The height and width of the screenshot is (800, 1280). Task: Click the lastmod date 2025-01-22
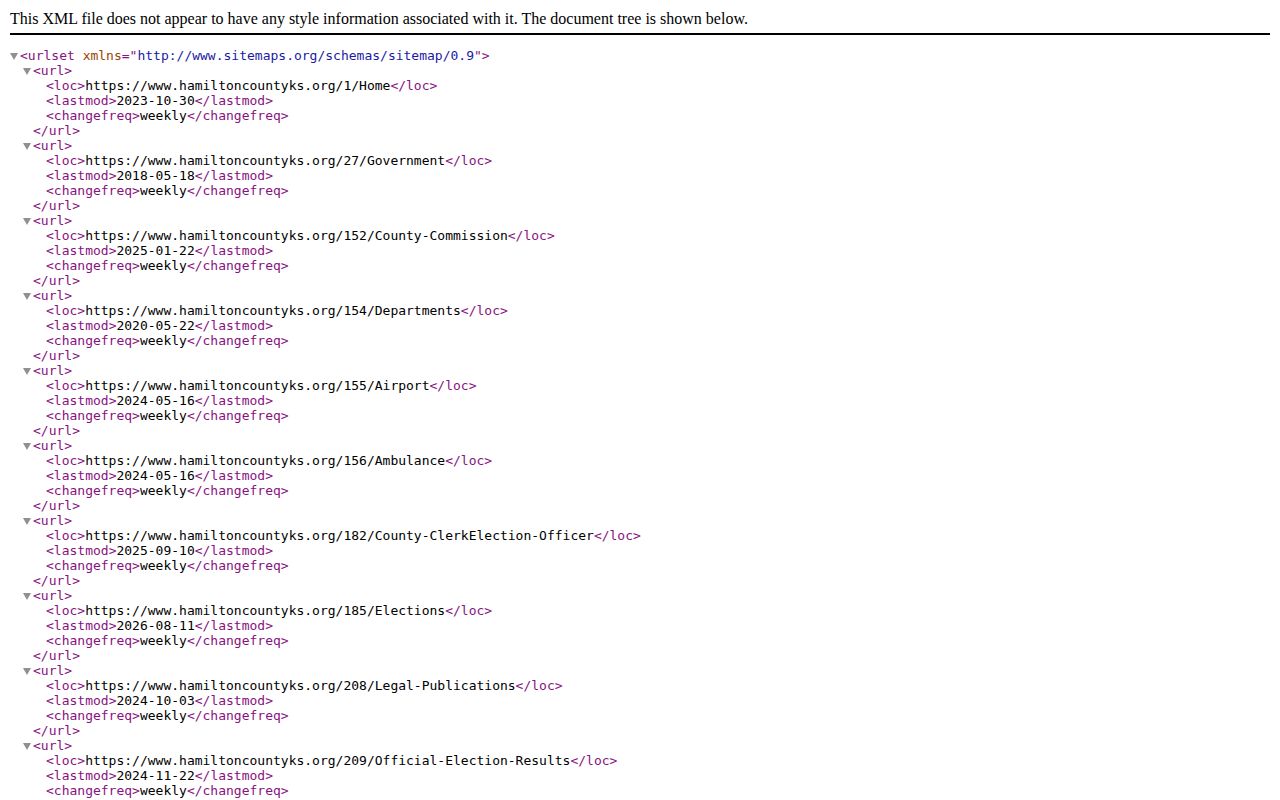point(156,251)
